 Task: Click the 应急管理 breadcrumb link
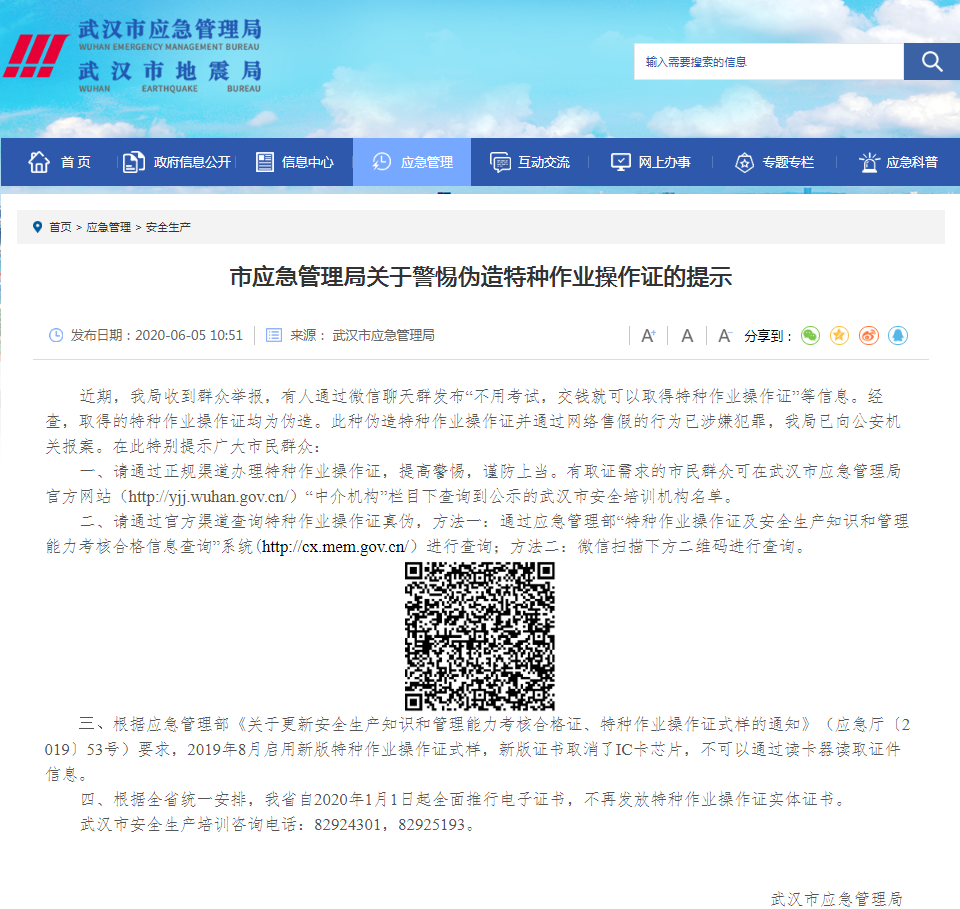pos(108,227)
